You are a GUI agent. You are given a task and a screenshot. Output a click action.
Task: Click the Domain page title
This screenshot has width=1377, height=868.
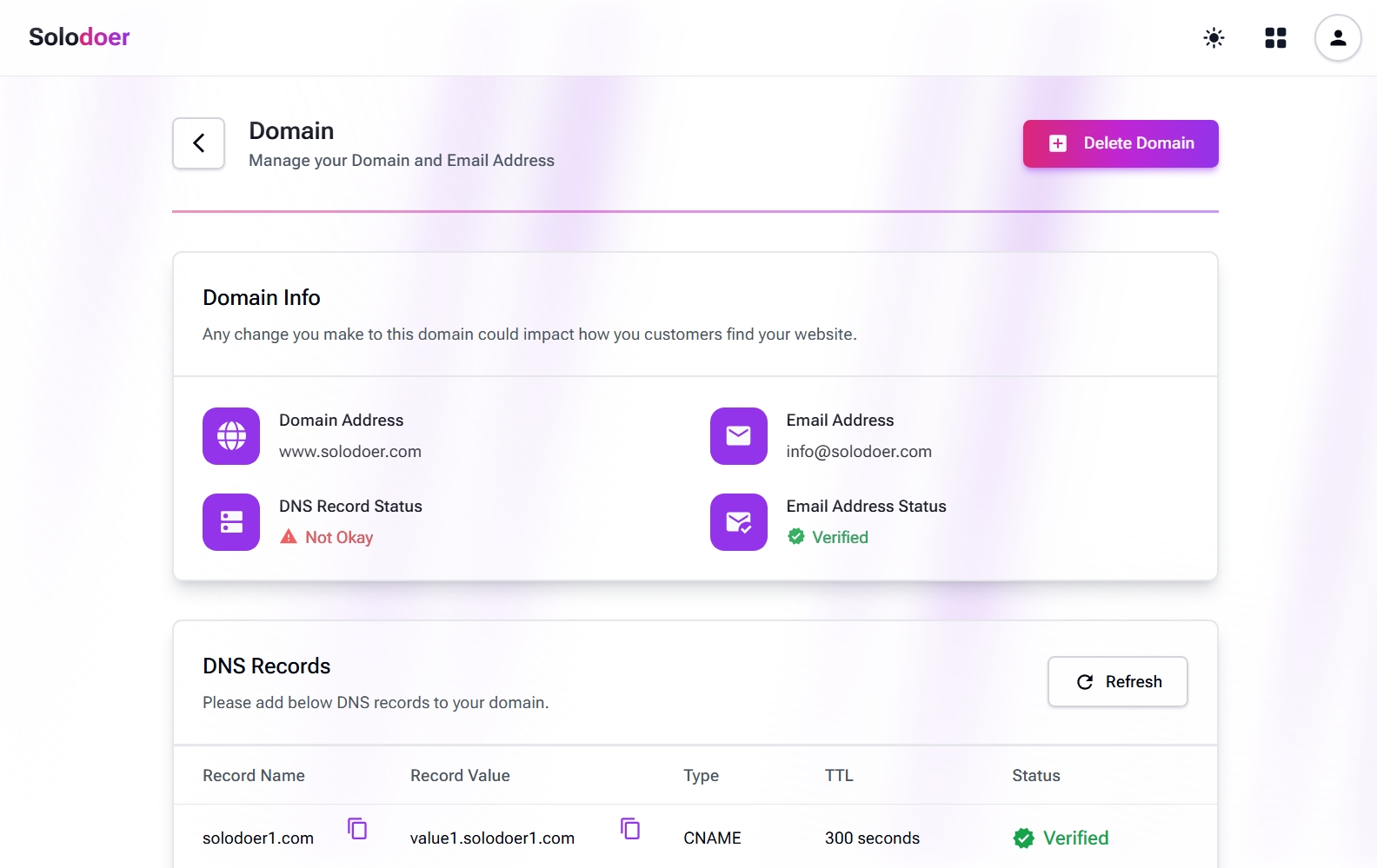(x=291, y=131)
